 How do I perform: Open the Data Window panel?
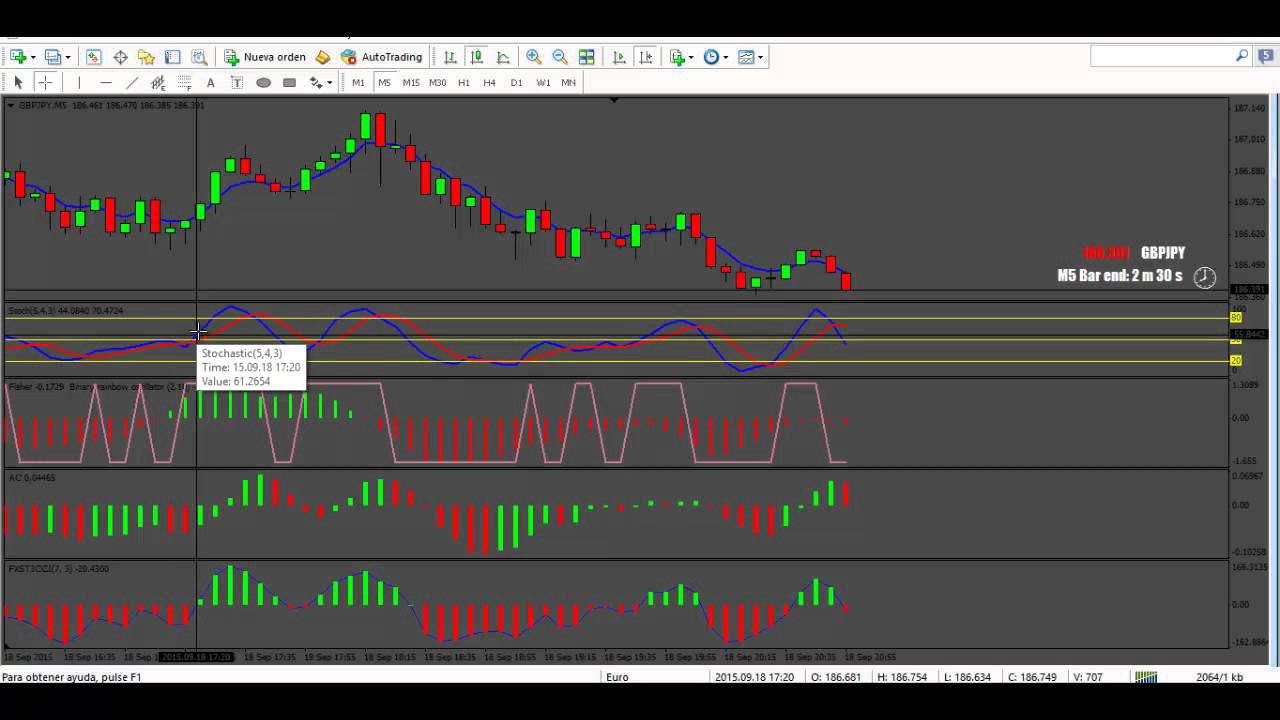(x=120, y=57)
